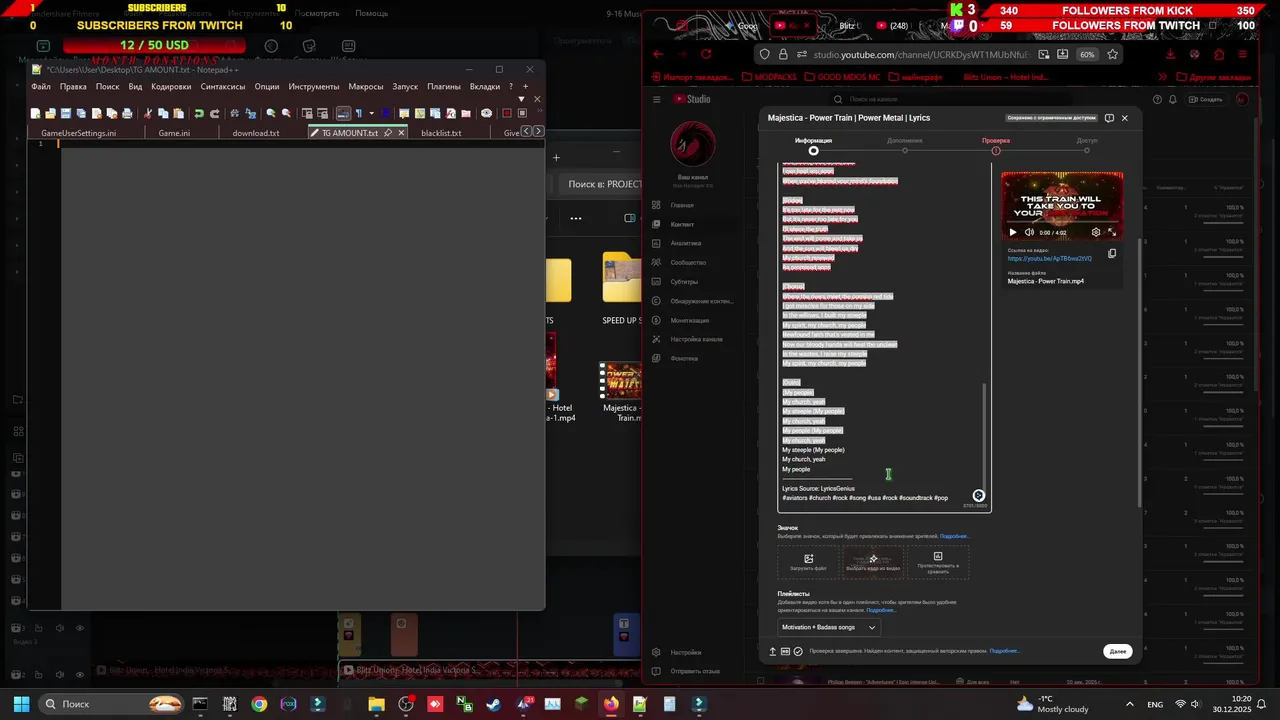Click the feedback icon in upload dialog header
The image size is (1280, 720).
pos(1109,118)
